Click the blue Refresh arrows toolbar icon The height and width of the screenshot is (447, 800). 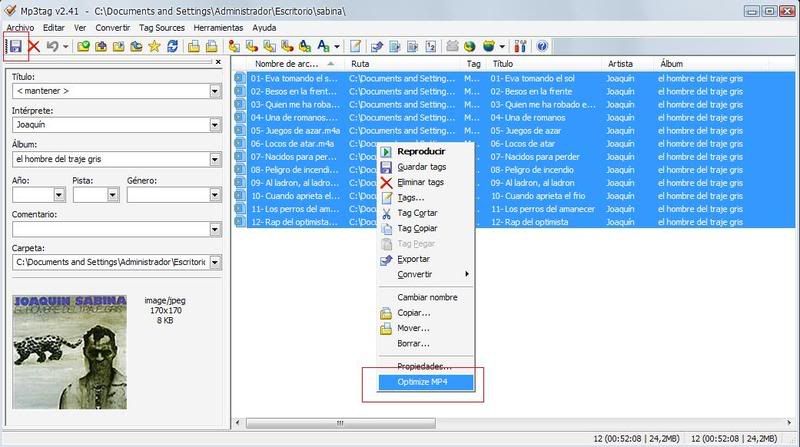click(172, 46)
